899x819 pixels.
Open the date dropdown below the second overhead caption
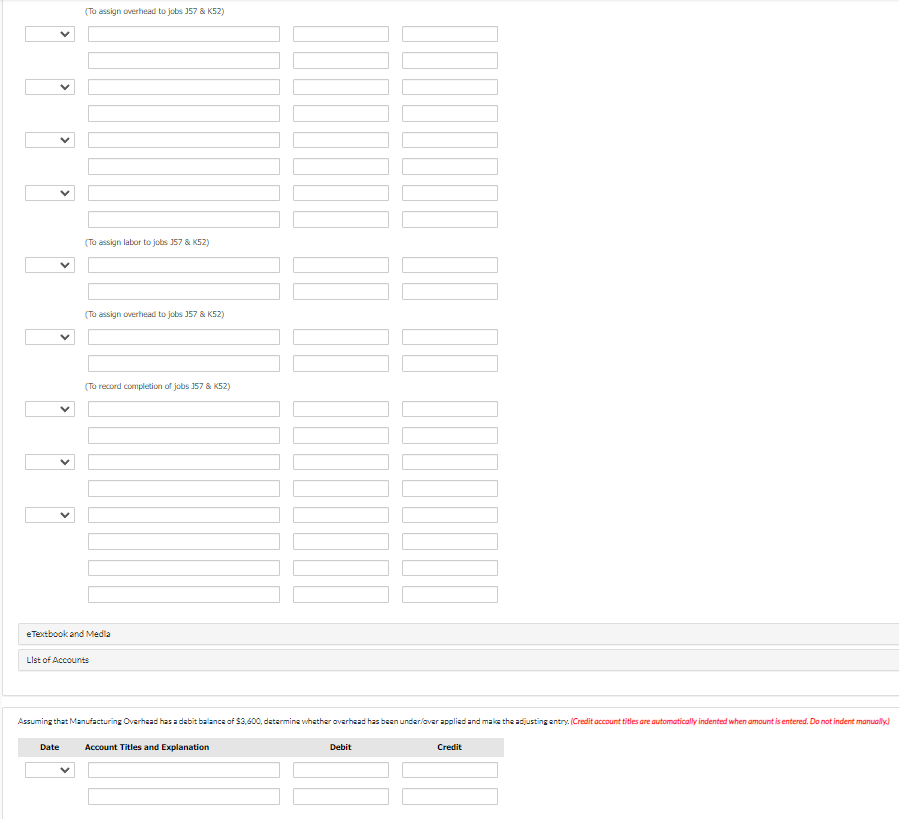[x=49, y=336]
